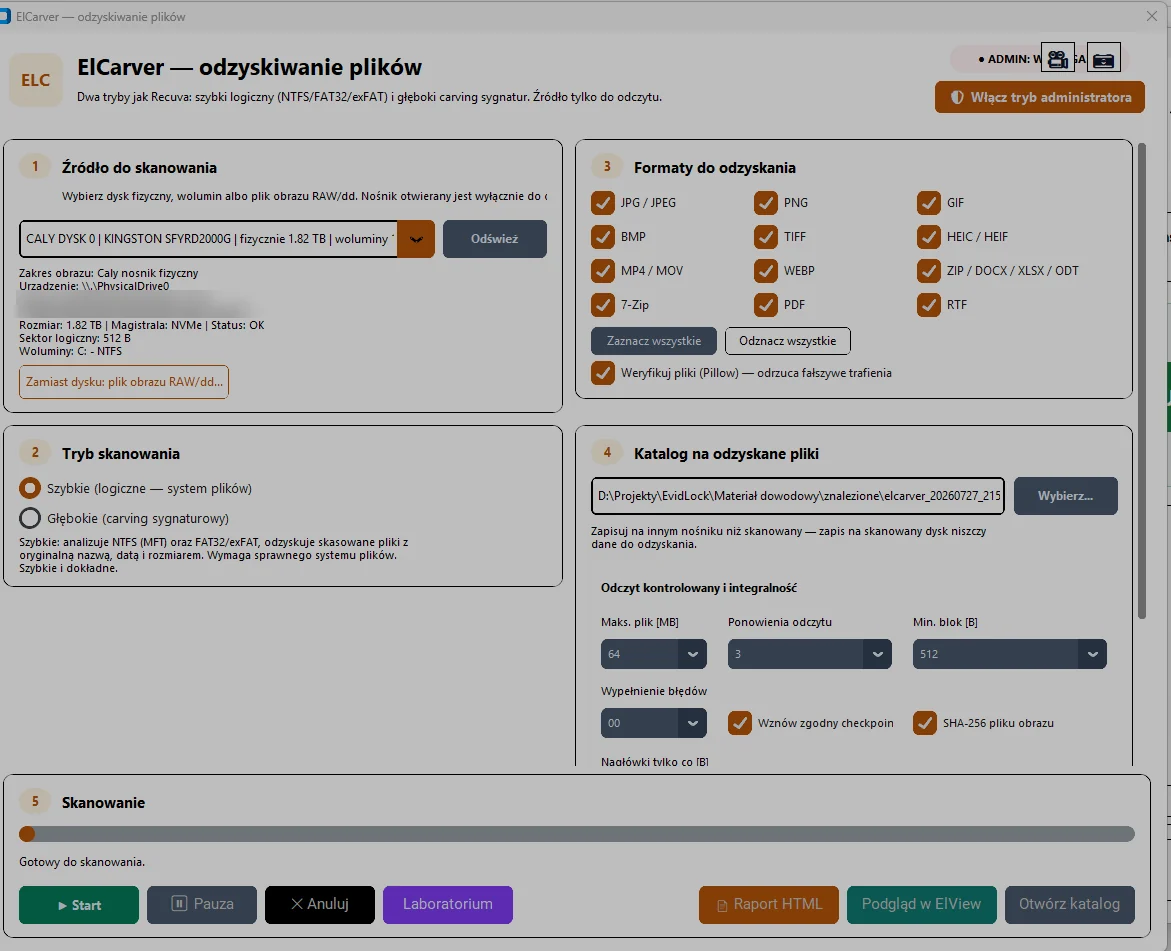Screen dimensions: 1171x951
Task: Toggle the SHA-256 pliku obrazu checkbox
Action: (925, 723)
